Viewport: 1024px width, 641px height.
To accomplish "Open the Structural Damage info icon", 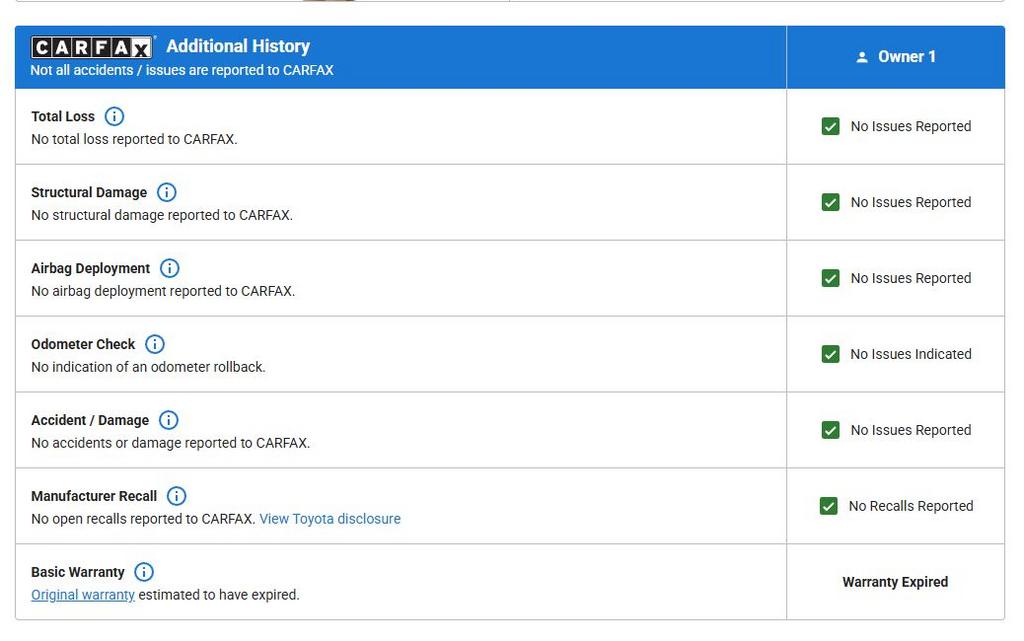I will pos(167,192).
